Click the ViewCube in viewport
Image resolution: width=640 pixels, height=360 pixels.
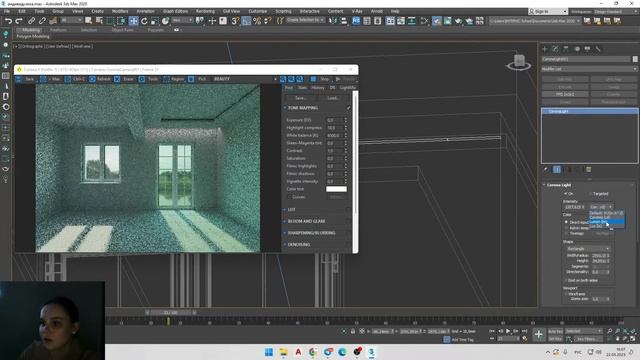click(x=519, y=62)
